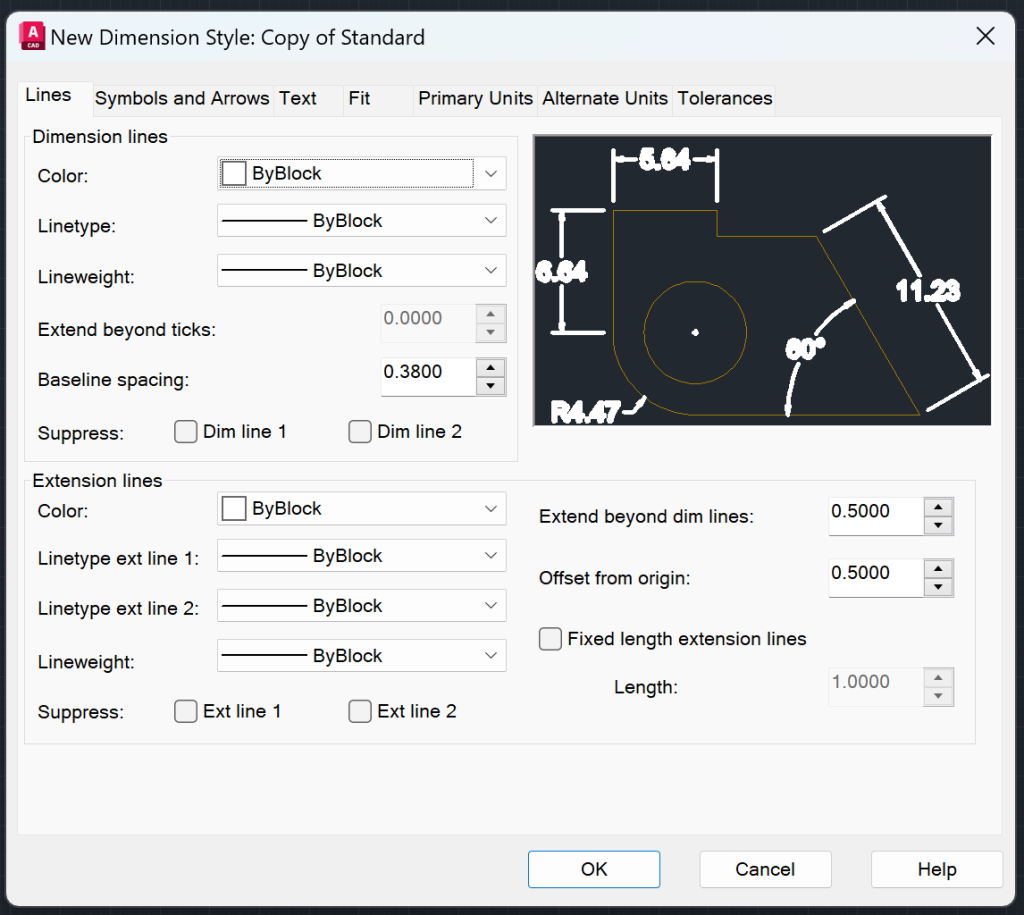Open the Linetype ext line 1 dropdown

(490, 555)
